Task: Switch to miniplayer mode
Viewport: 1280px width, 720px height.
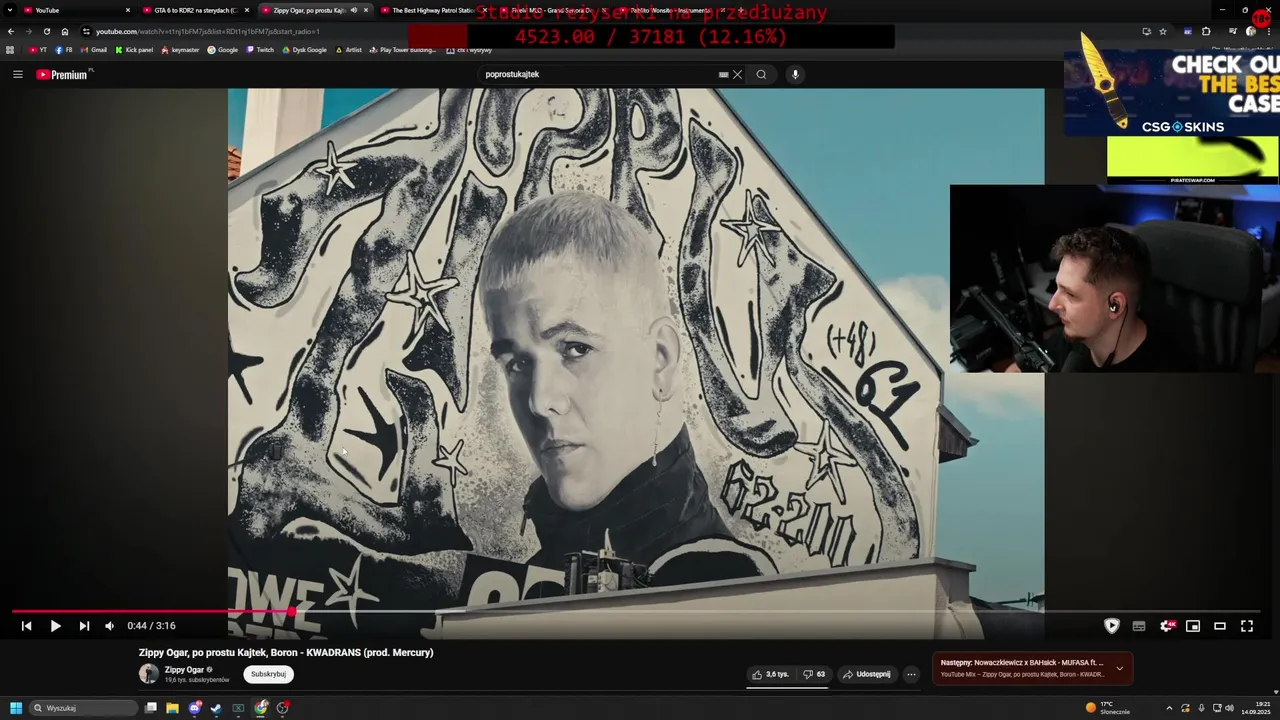Action: (x=1193, y=626)
